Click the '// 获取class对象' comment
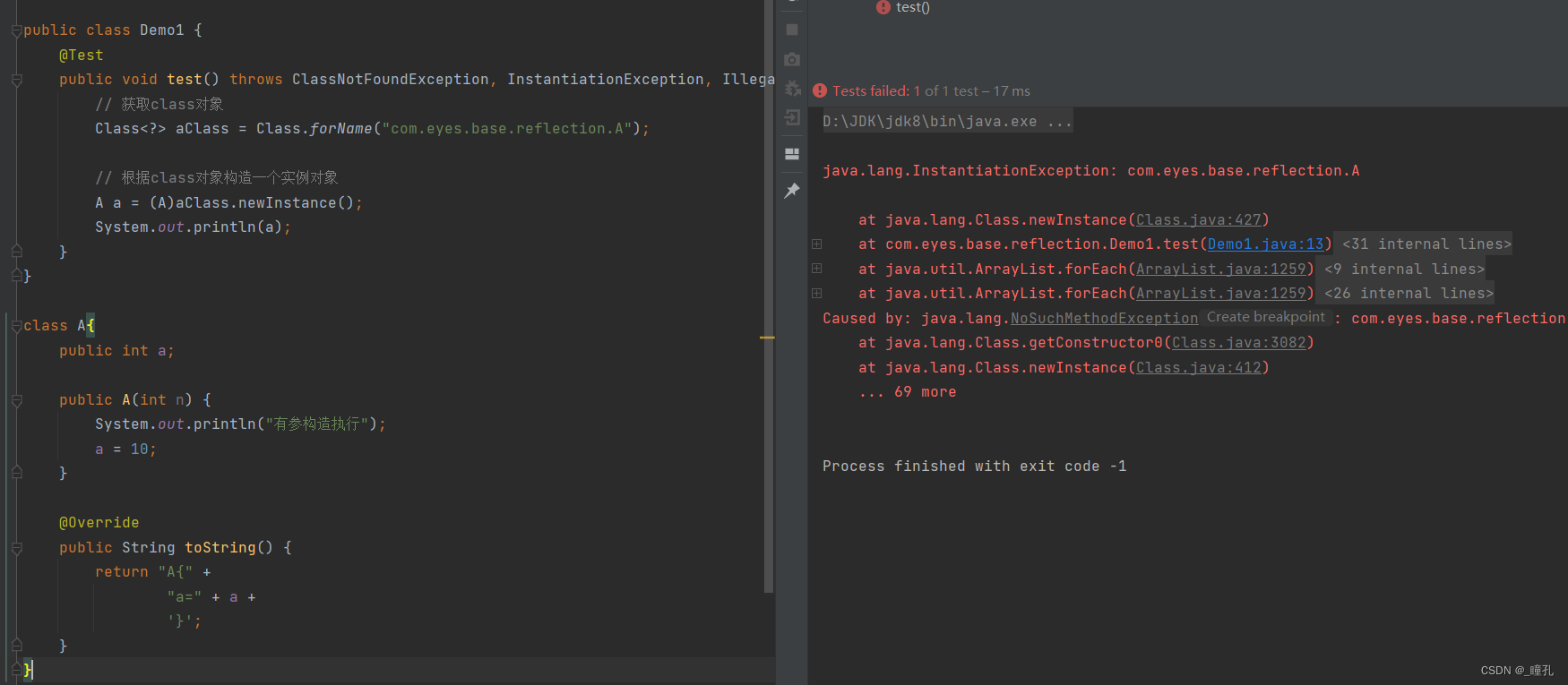The height and width of the screenshot is (685, 1568). click(x=159, y=104)
